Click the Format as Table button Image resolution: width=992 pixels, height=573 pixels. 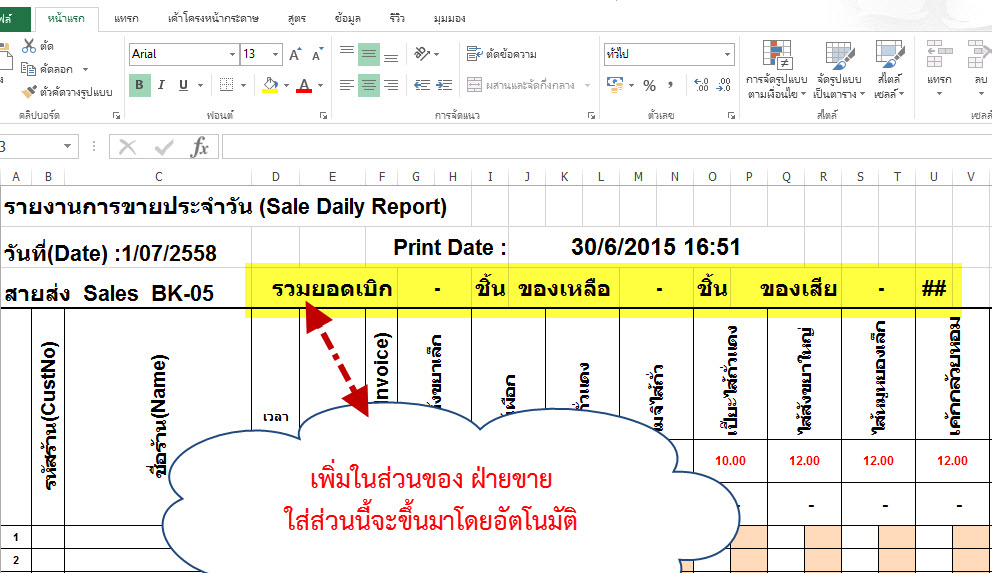pyautogui.click(x=838, y=70)
